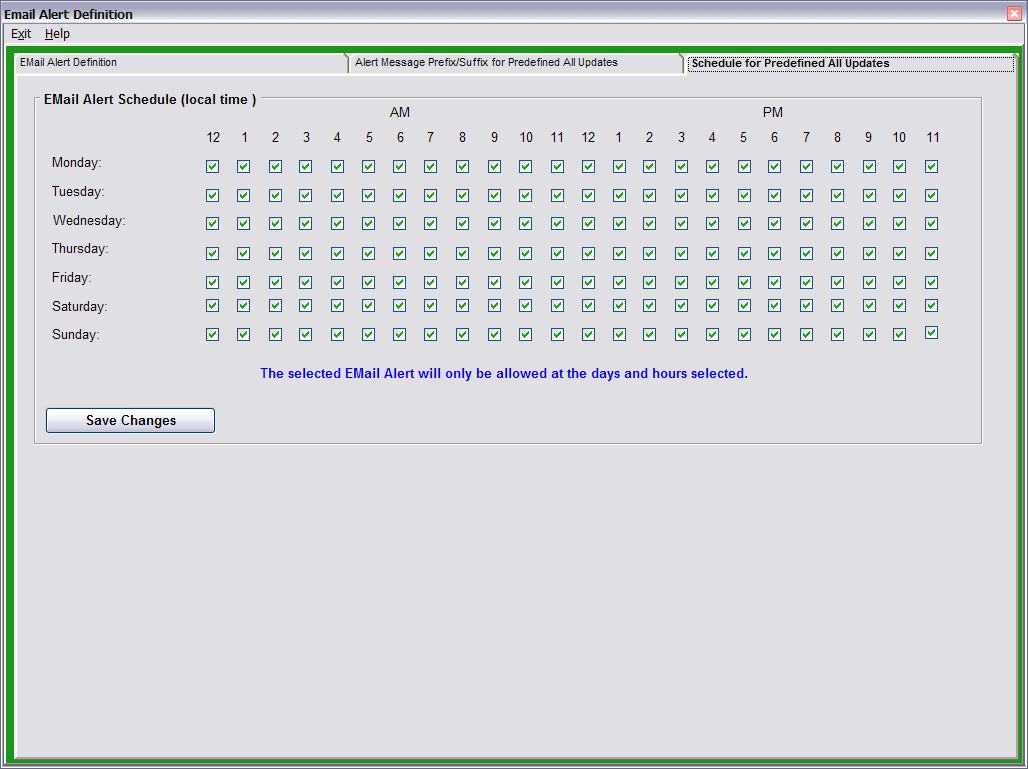Toggle Wednesday 8 AM checkbox
The height and width of the screenshot is (769, 1028).
click(x=462, y=224)
